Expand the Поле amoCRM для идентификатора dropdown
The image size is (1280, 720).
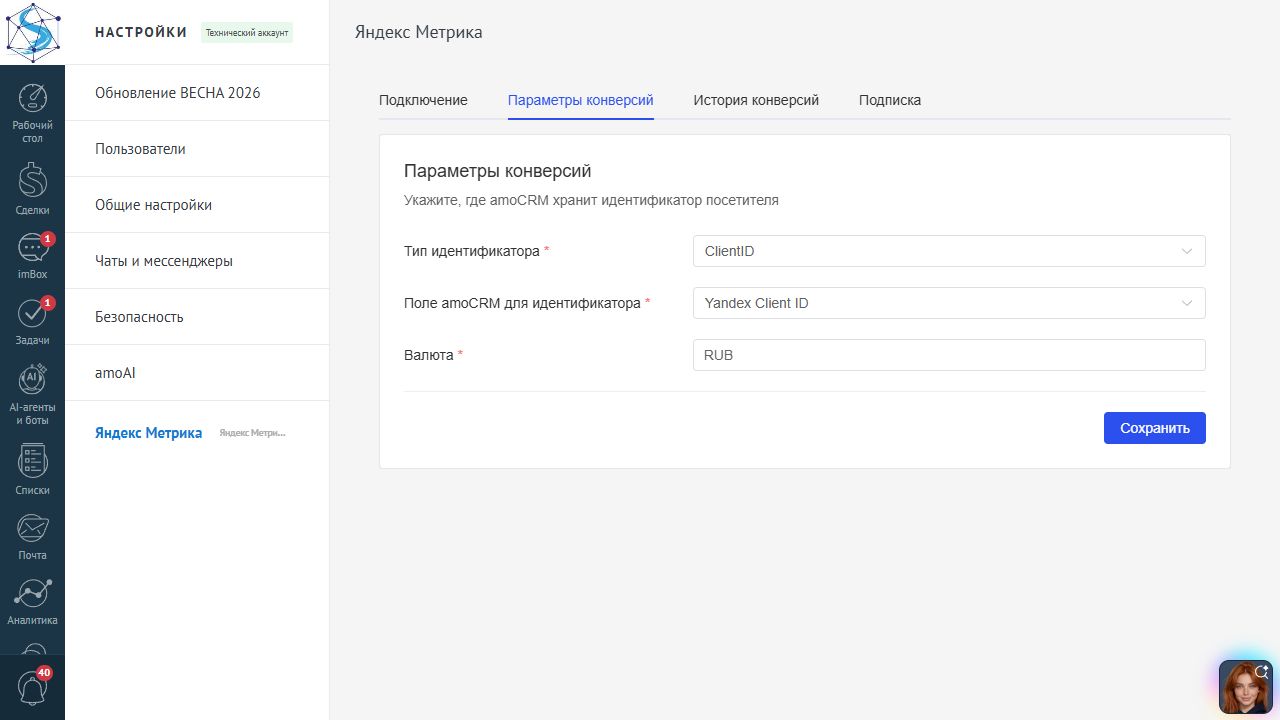(949, 303)
